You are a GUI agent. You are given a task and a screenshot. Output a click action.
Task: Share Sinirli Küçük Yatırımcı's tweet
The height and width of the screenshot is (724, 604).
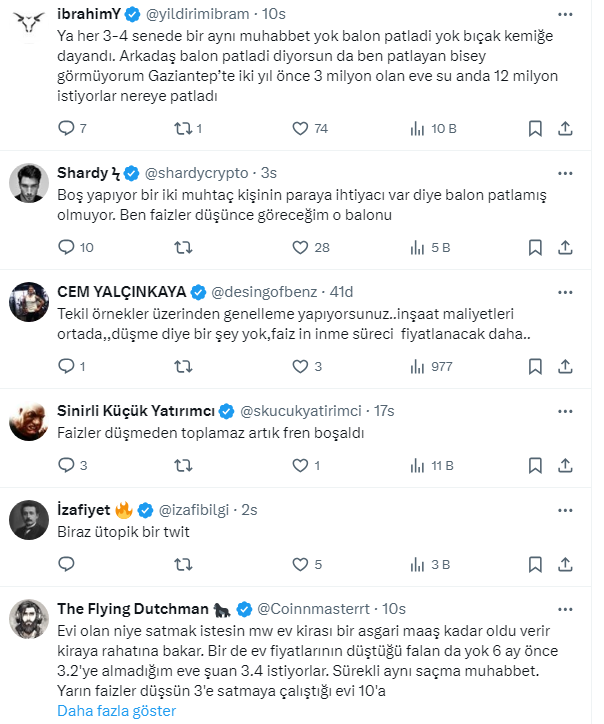(x=565, y=465)
